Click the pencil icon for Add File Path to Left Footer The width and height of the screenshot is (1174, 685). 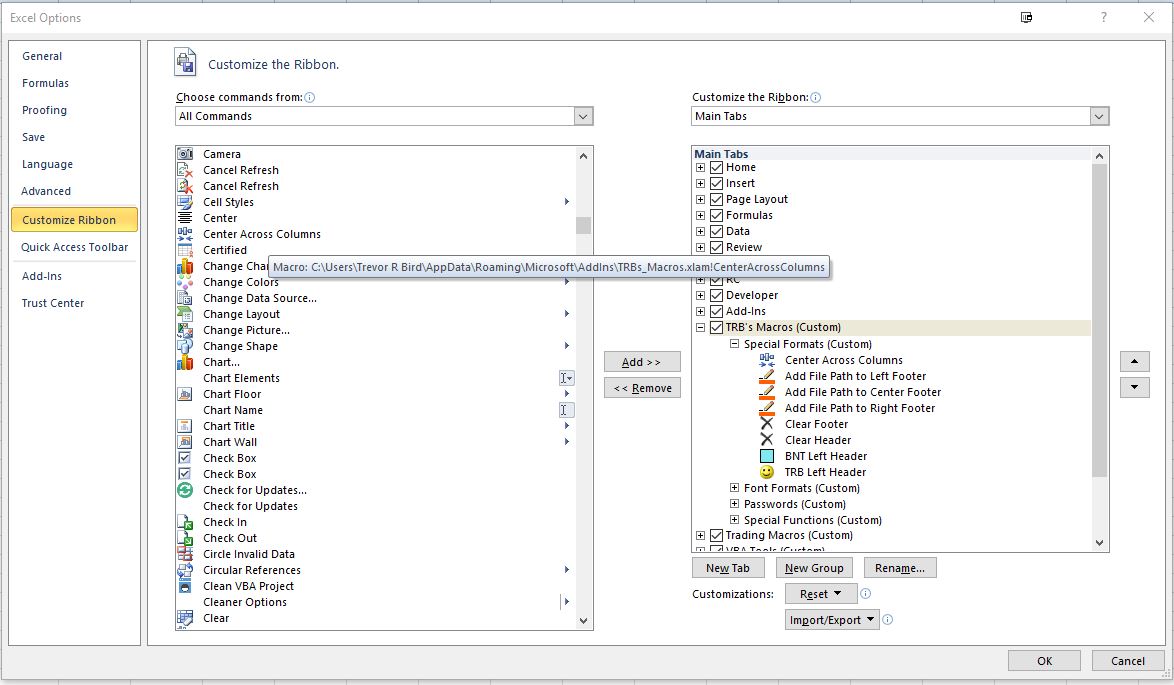pyautogui.click(x=767, y=376)
